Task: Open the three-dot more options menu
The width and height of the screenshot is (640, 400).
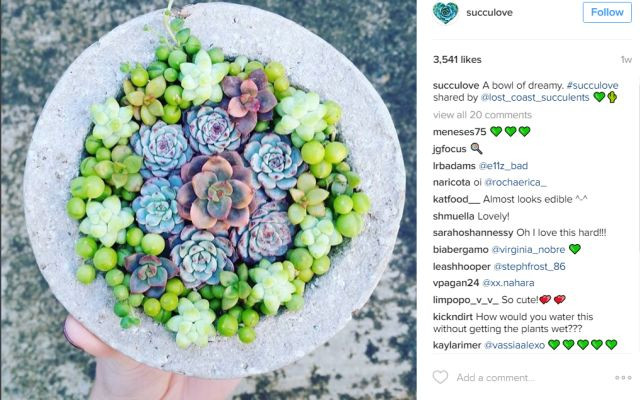Action: (623, 378)
